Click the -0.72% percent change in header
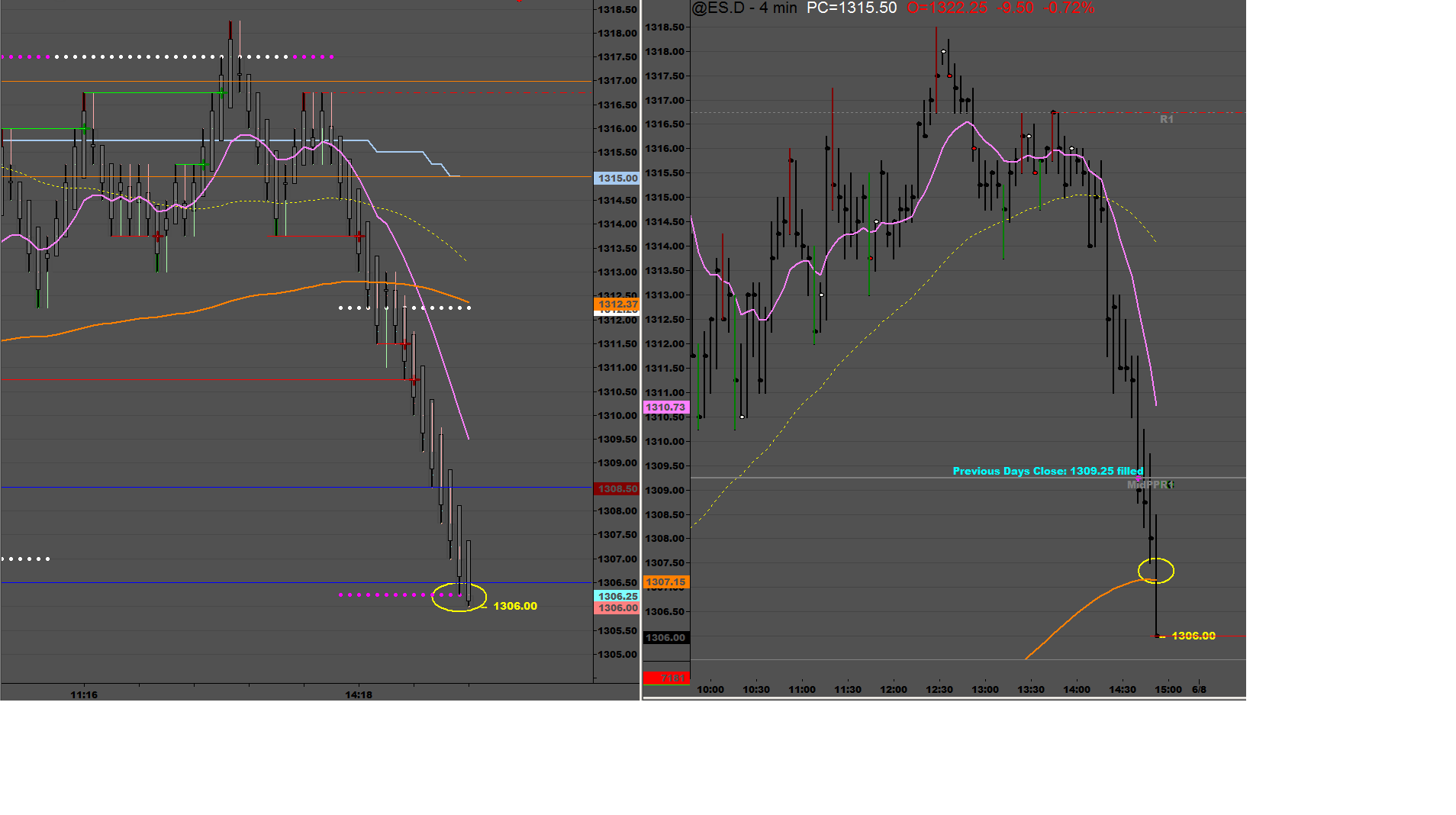The width and height of the screenshot is (1456, 815). tap(1068, 8)
